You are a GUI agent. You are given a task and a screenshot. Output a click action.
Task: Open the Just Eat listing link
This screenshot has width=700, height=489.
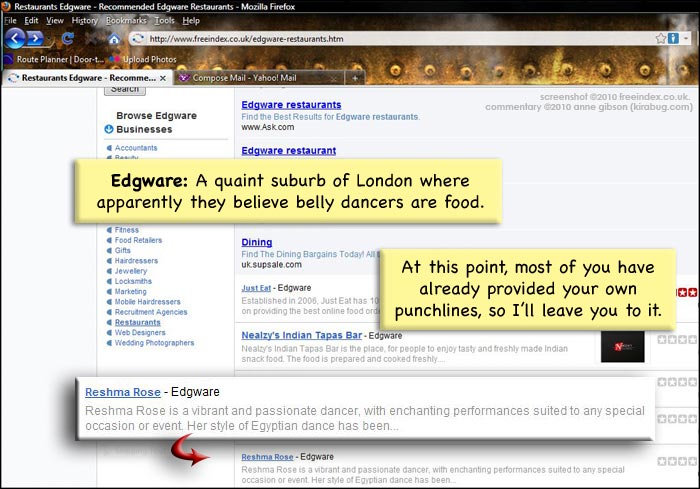256,288
